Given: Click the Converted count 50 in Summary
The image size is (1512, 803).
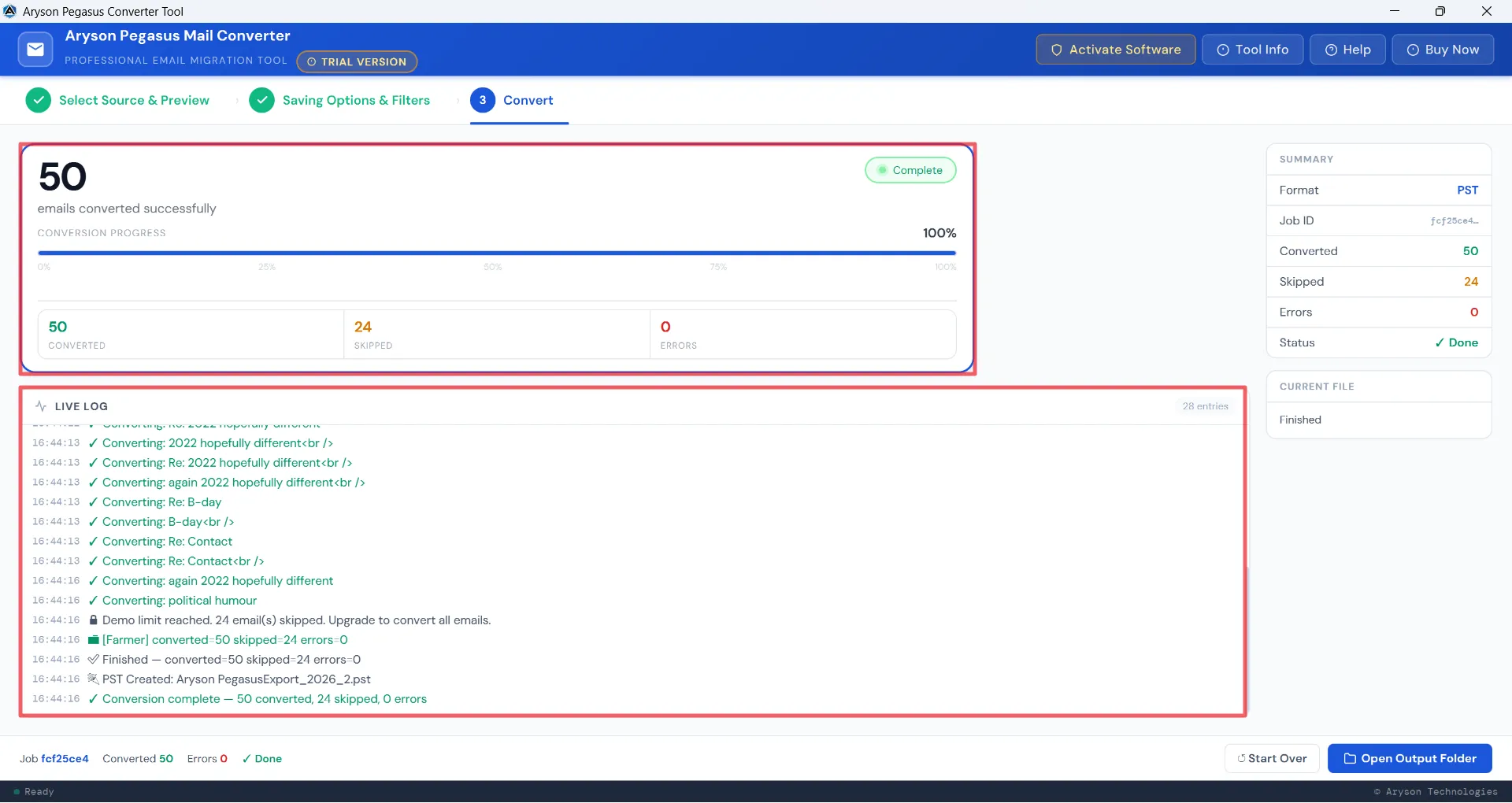Looking at the screenshot, I should [1470, 251].
